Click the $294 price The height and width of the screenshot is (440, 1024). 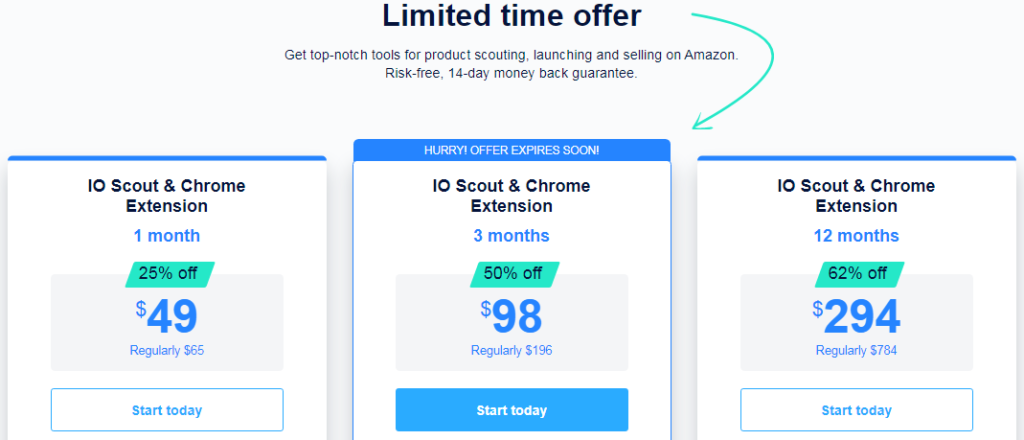coord(856,317)
